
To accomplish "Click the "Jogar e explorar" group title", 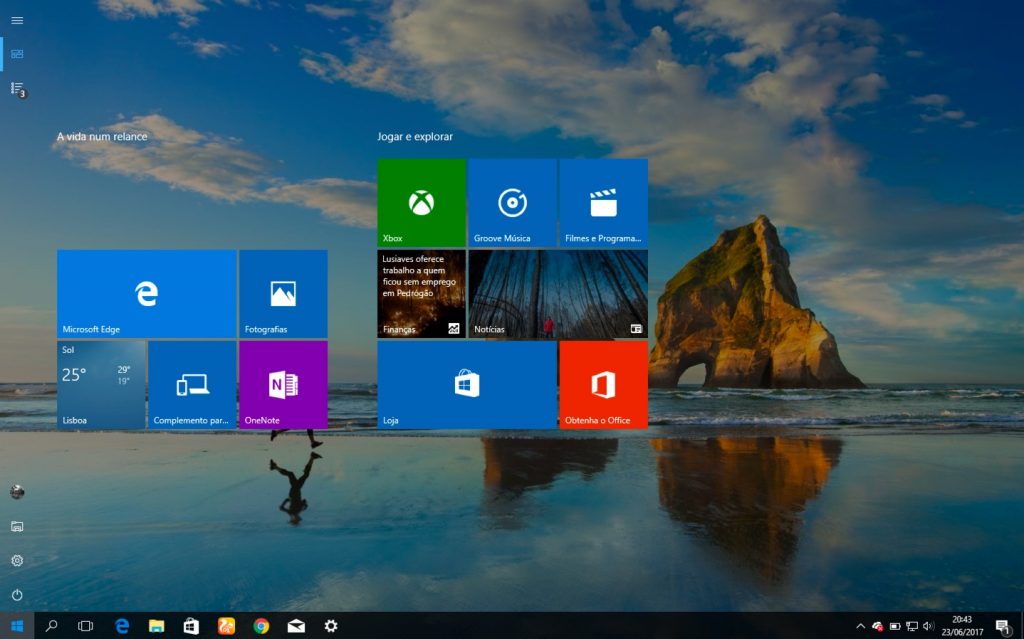I will coord(415,137).
